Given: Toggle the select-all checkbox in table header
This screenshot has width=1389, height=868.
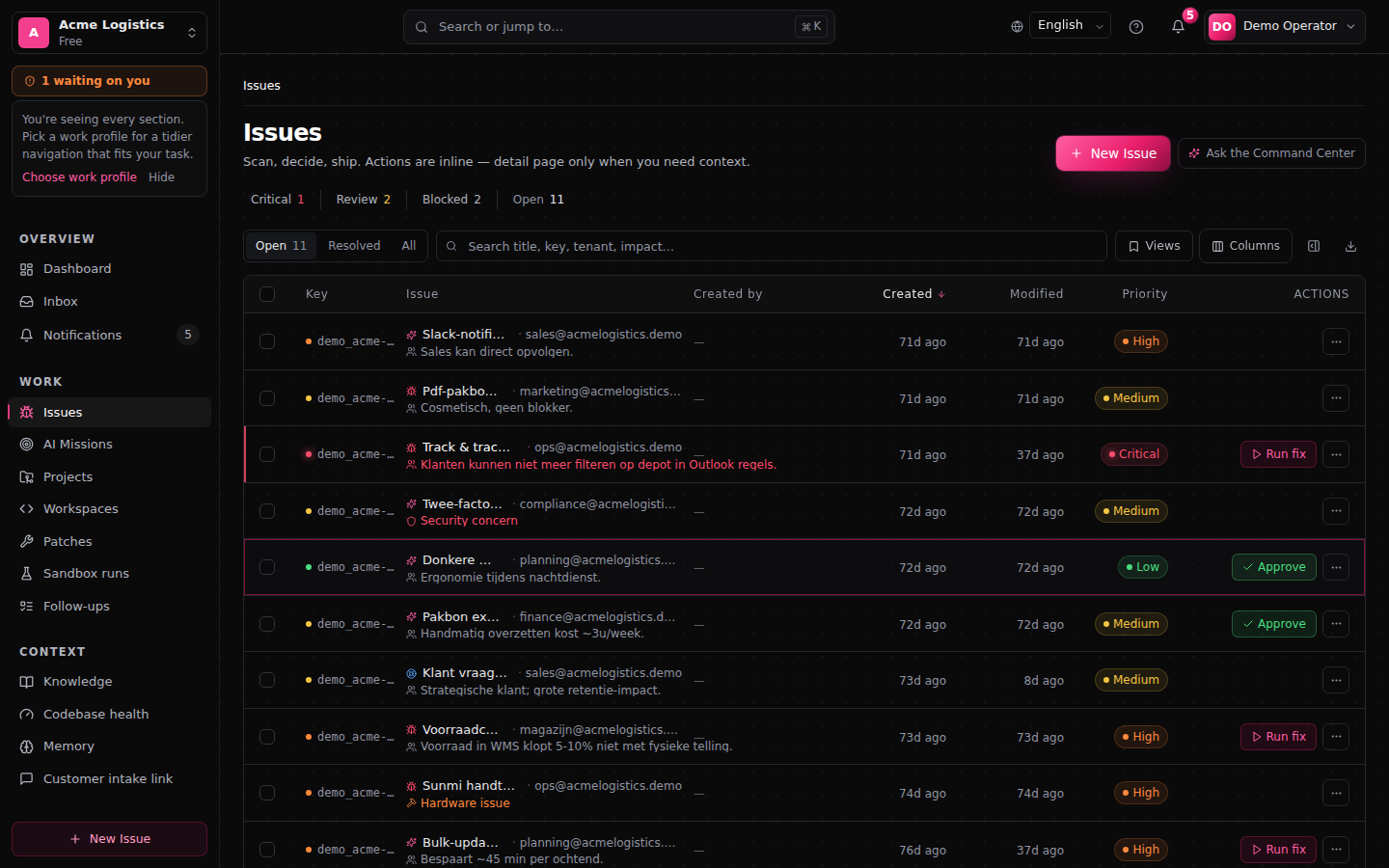Looking at the screenshot, I should pos(267,294).
